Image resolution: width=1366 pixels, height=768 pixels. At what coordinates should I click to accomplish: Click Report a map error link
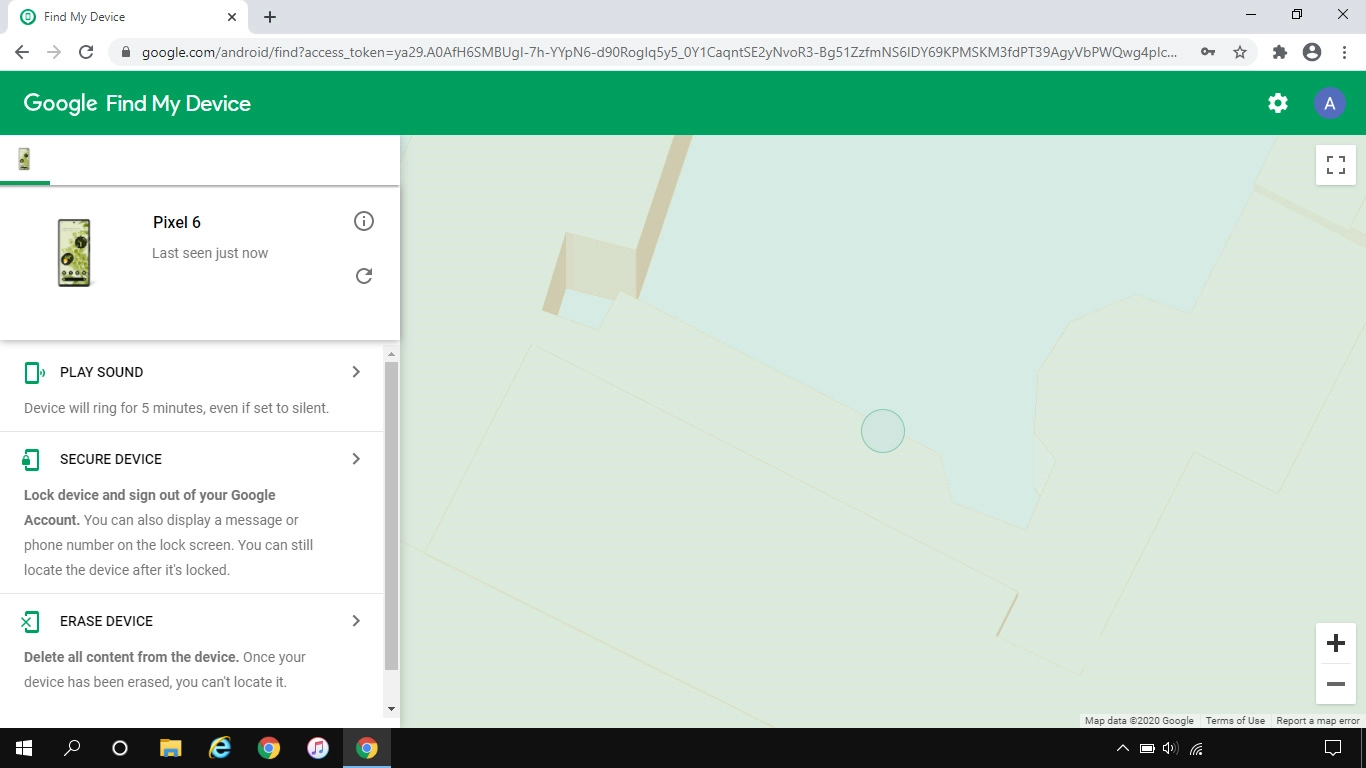(1317, 720)
